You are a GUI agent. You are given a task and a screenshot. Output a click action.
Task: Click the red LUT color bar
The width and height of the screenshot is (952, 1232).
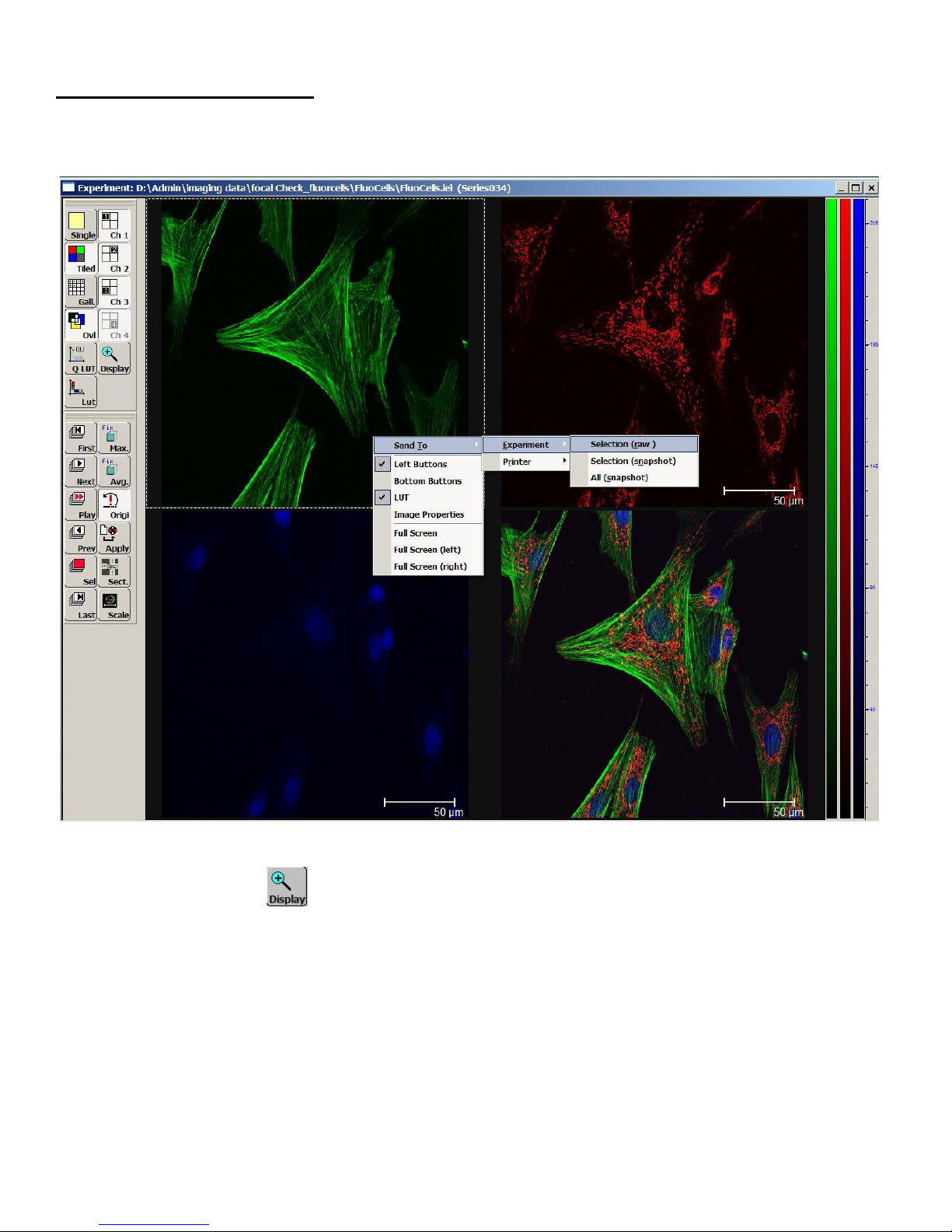tap(846, 508)
